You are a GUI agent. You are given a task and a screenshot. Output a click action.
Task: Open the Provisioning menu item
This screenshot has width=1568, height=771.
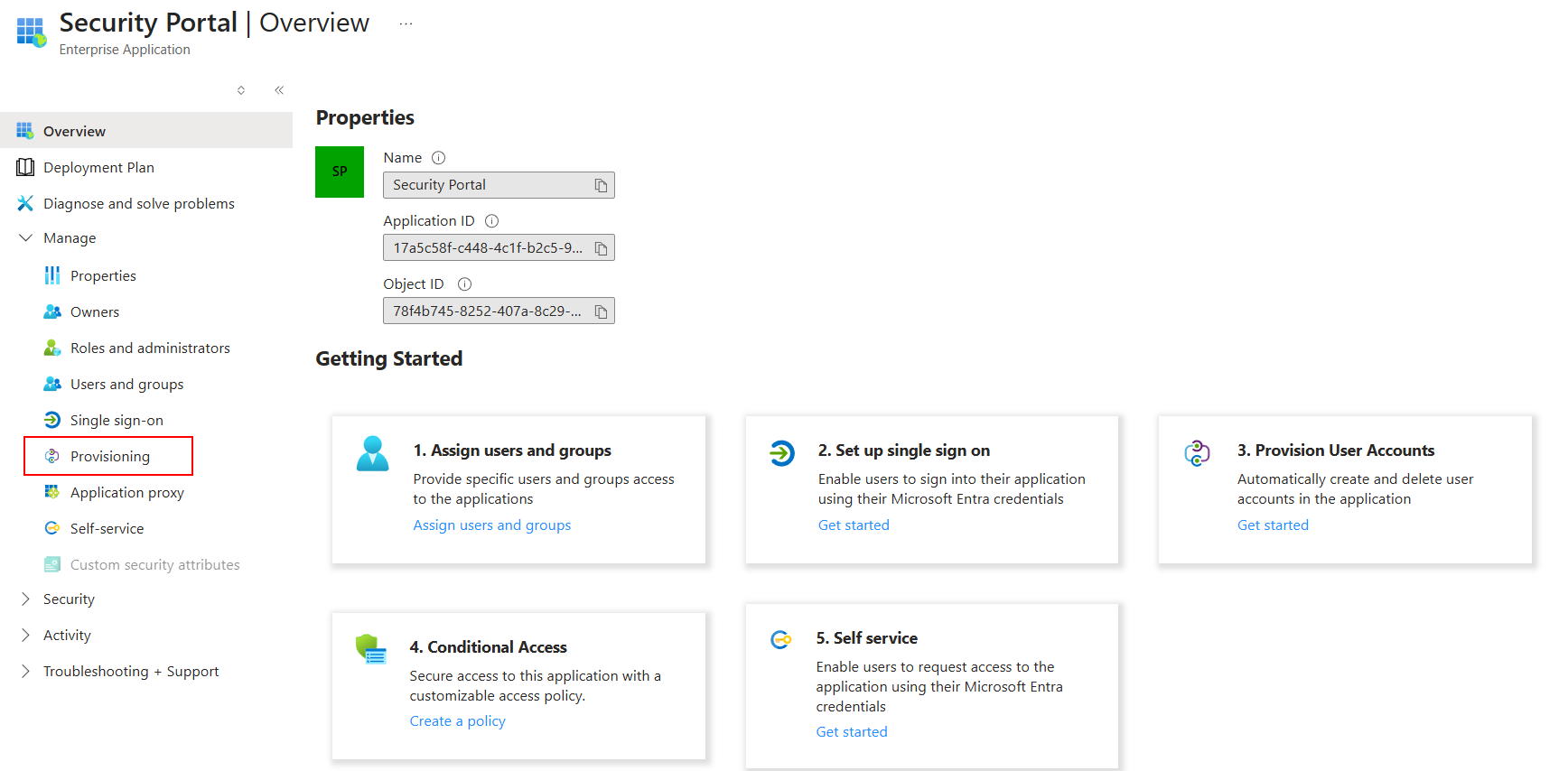pos(108,456)
